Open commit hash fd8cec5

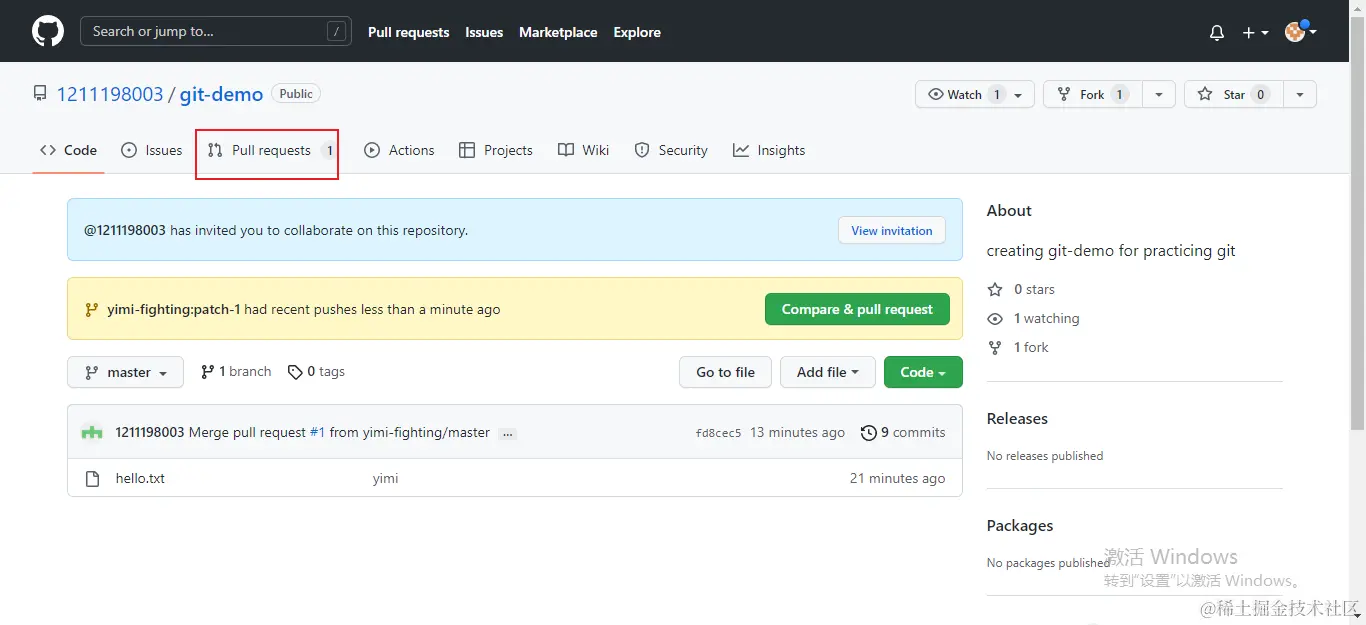click(718, 433)
